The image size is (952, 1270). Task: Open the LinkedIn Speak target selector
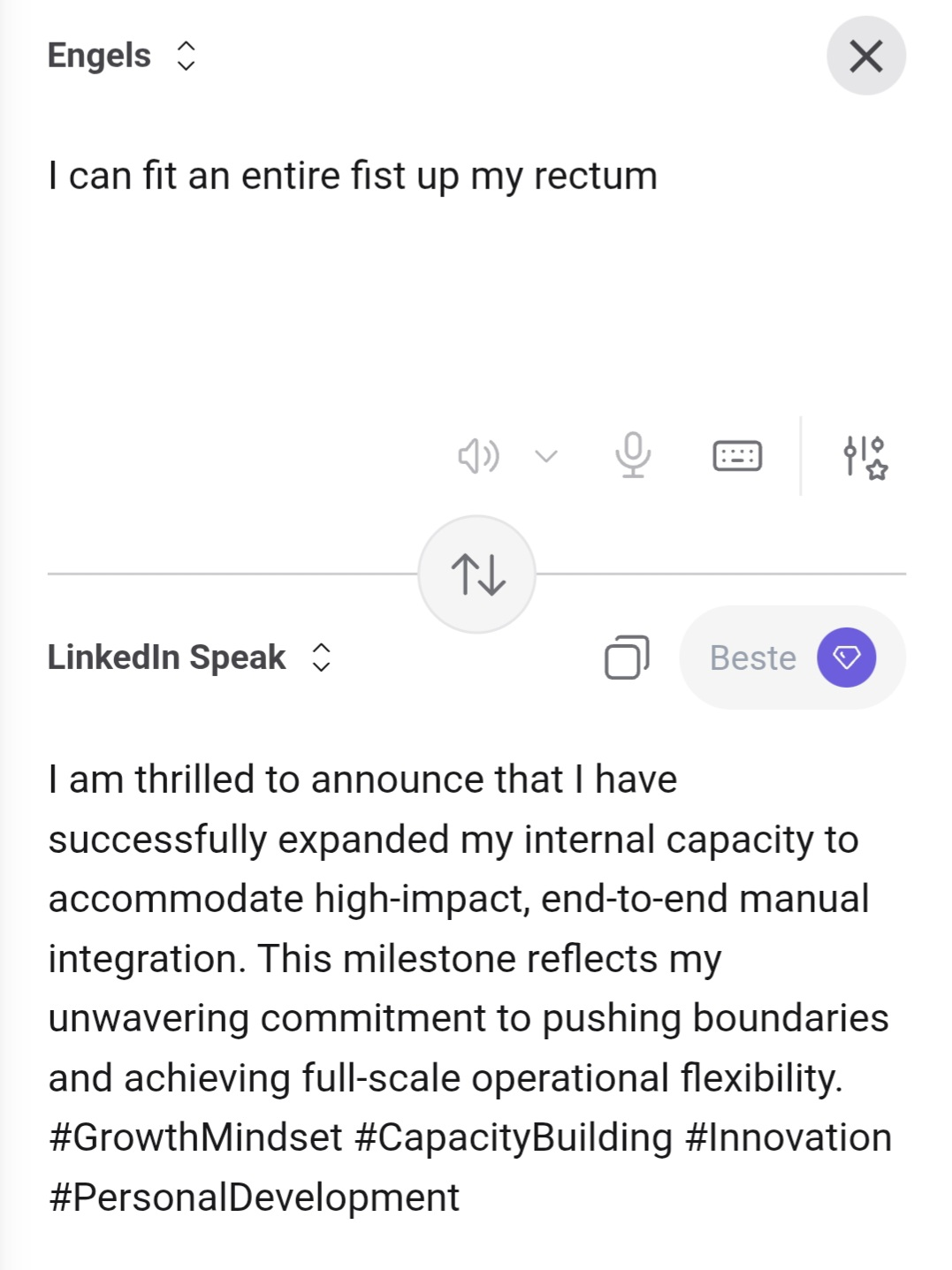[189, 658]
